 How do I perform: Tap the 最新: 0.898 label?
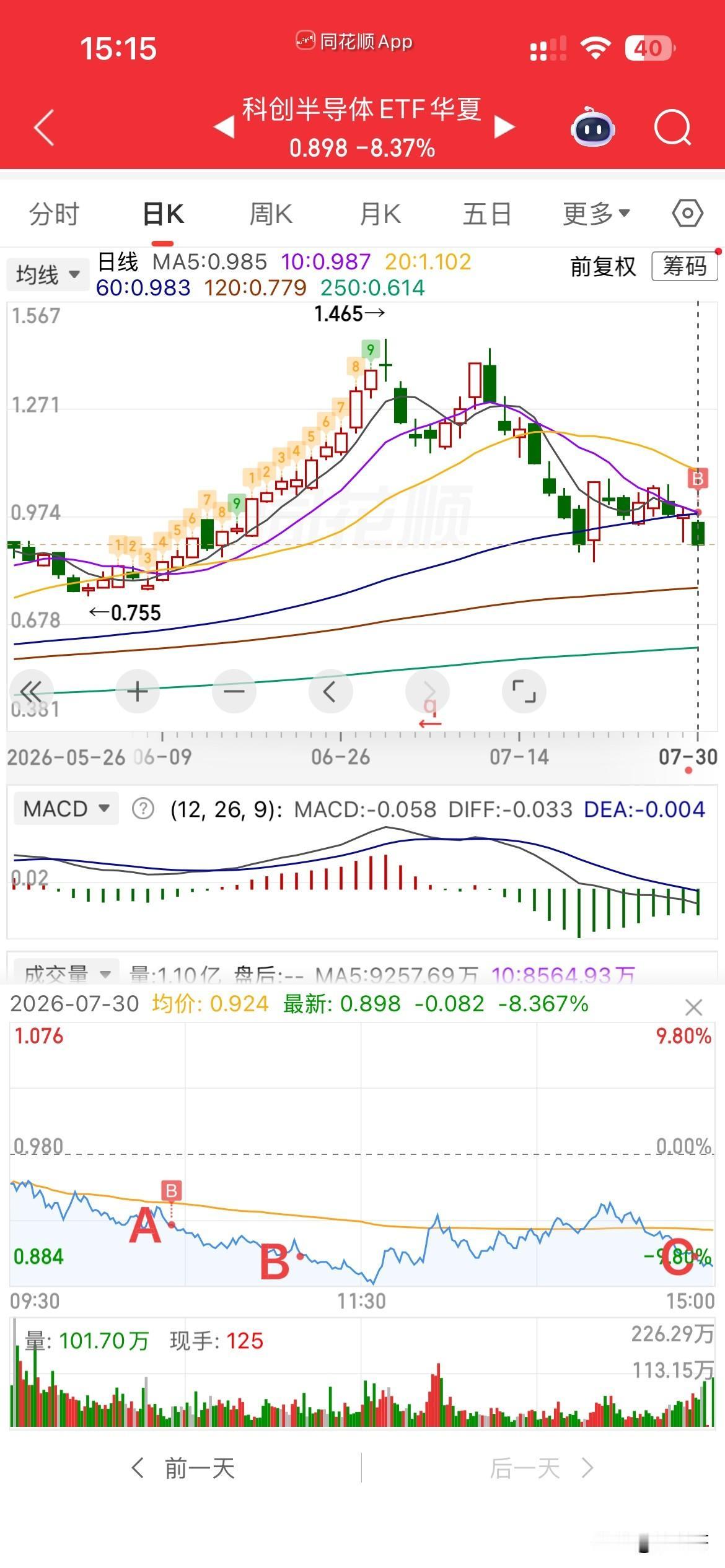(x=342, y=1003)
